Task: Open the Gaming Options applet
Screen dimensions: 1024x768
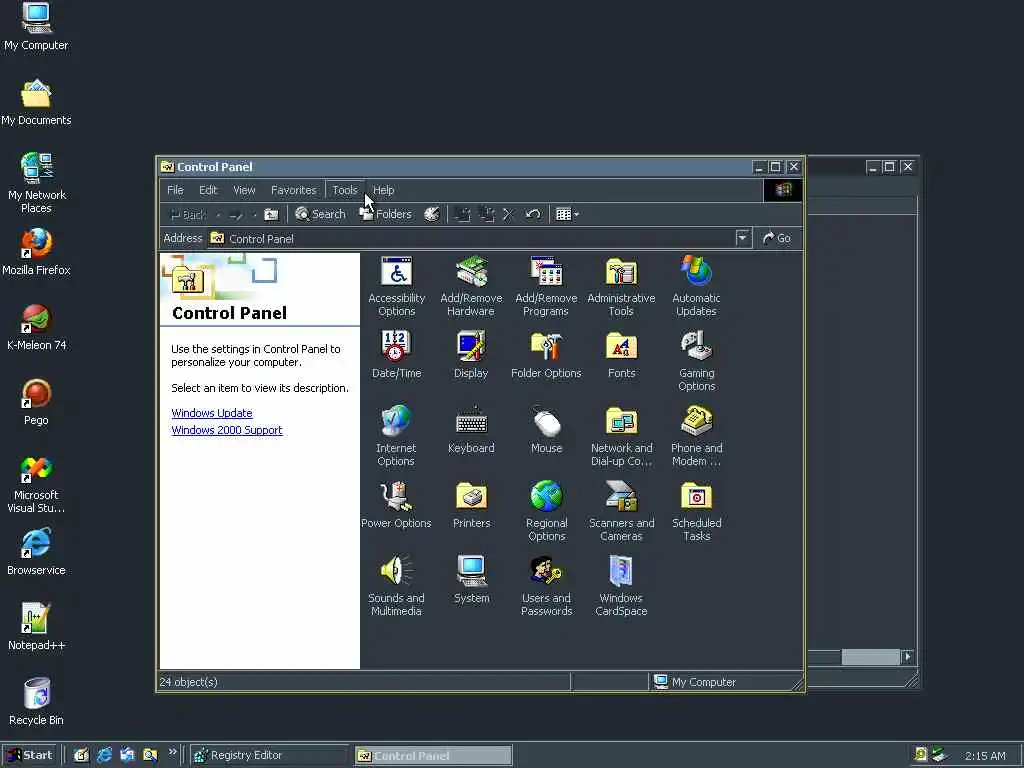Action: (696, 361)
